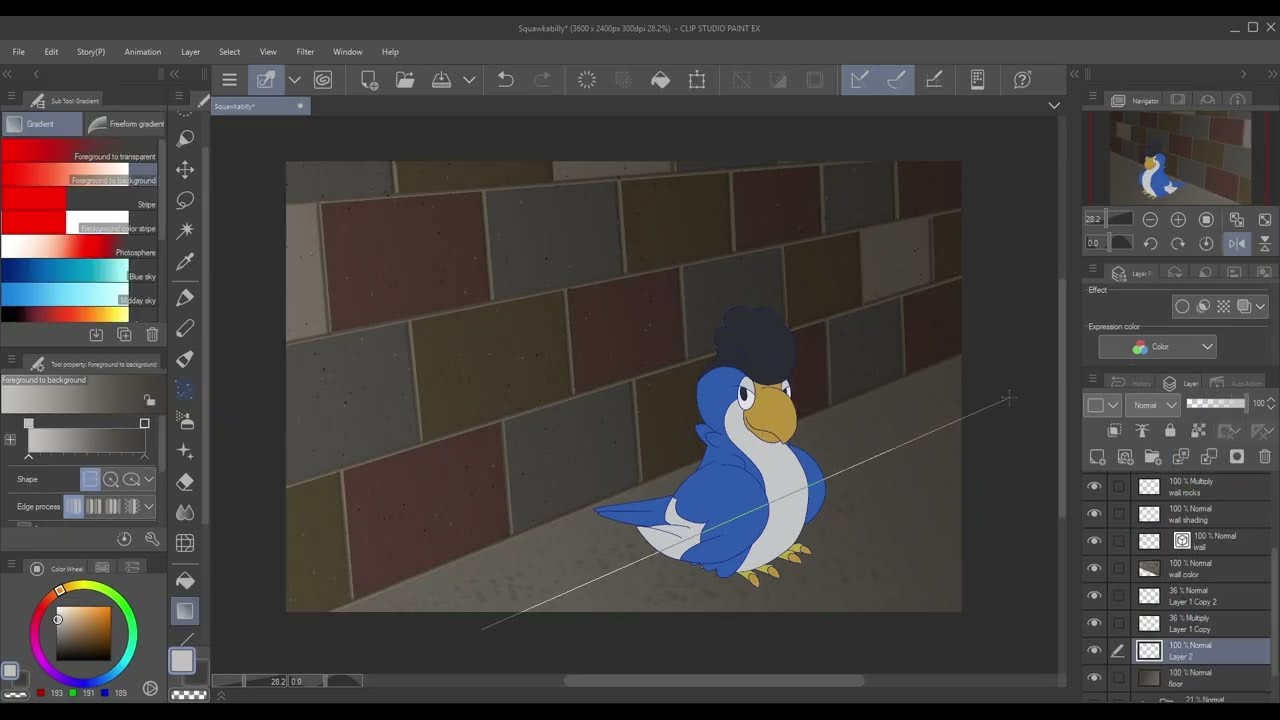This screenshot has width=1280, height=720.
Task: Open the Edit menu
Action: click(51, 52)
